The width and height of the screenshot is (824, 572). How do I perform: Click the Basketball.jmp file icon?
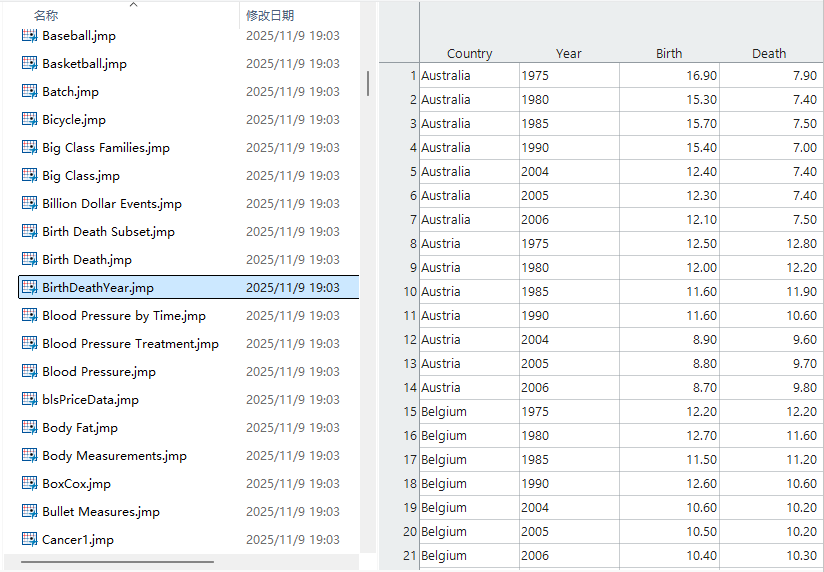coord(29,64)
